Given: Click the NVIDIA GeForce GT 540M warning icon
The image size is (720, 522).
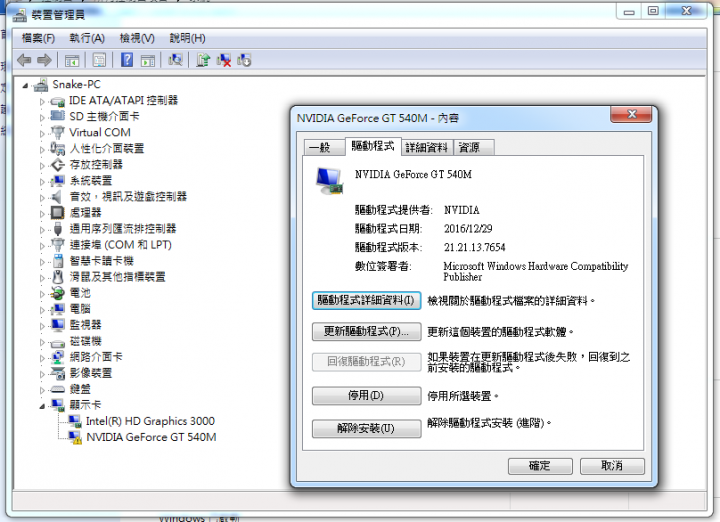Looking at the screenshot, I should click(x=74, y=438).
